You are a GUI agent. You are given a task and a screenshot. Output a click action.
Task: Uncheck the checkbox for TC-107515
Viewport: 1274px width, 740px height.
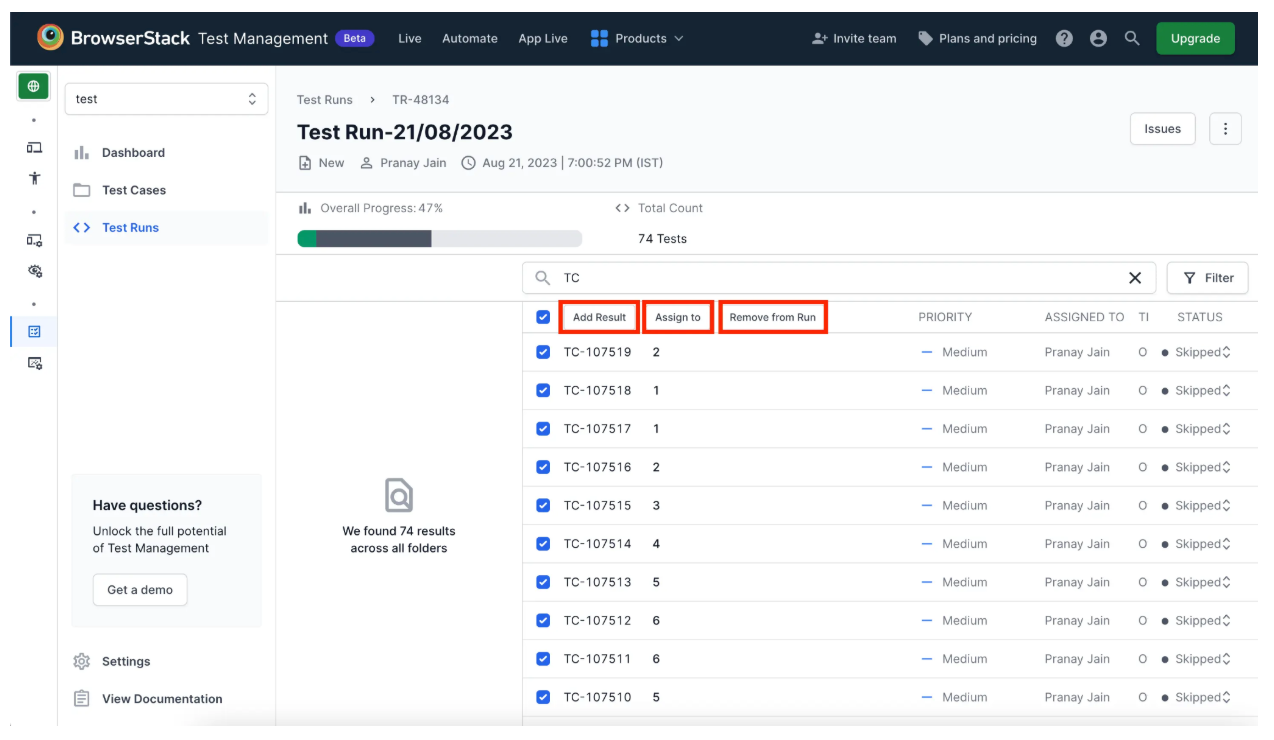543,505
